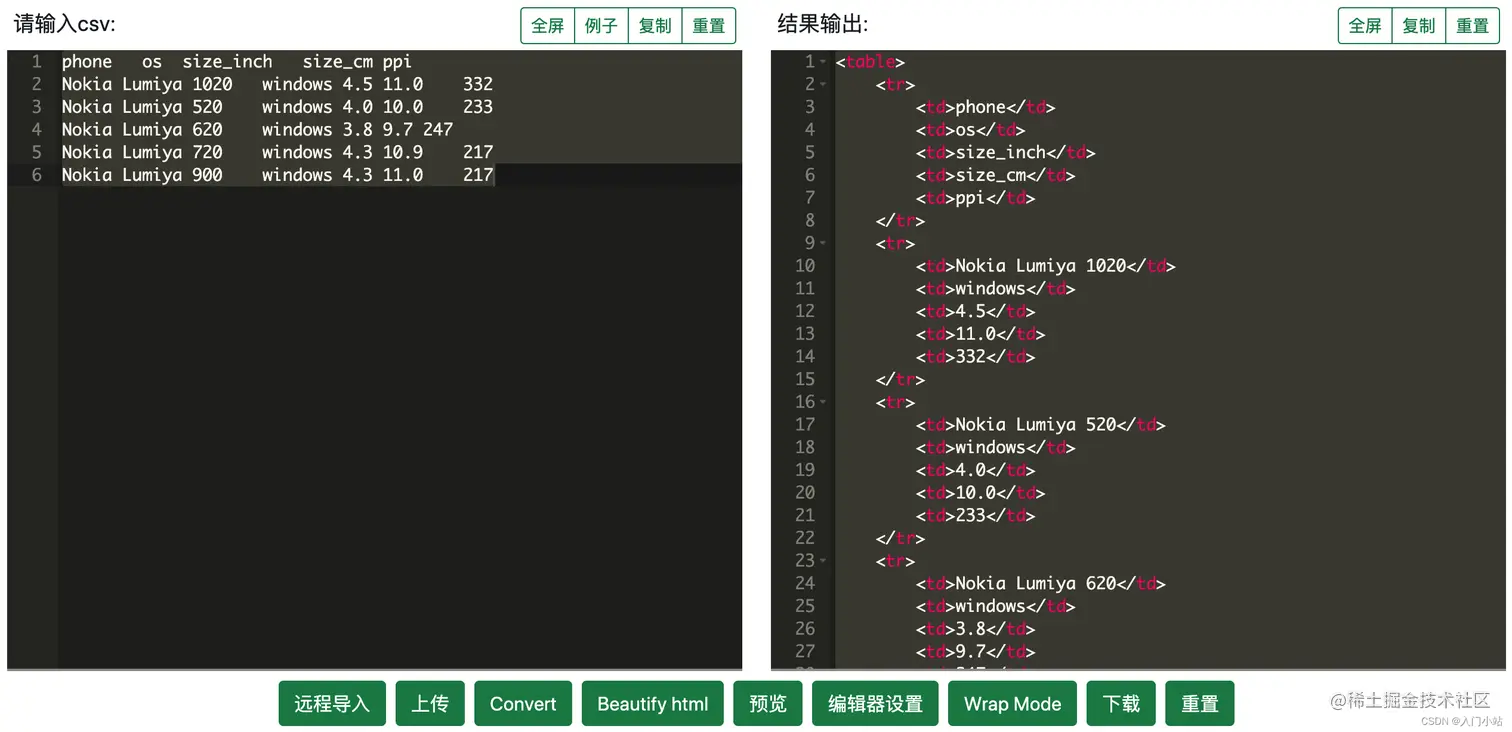The height and width of the screenshot is (732, 1512).
Task: Collapse the table element fold arrow on line 1
Action: point(824,61)
